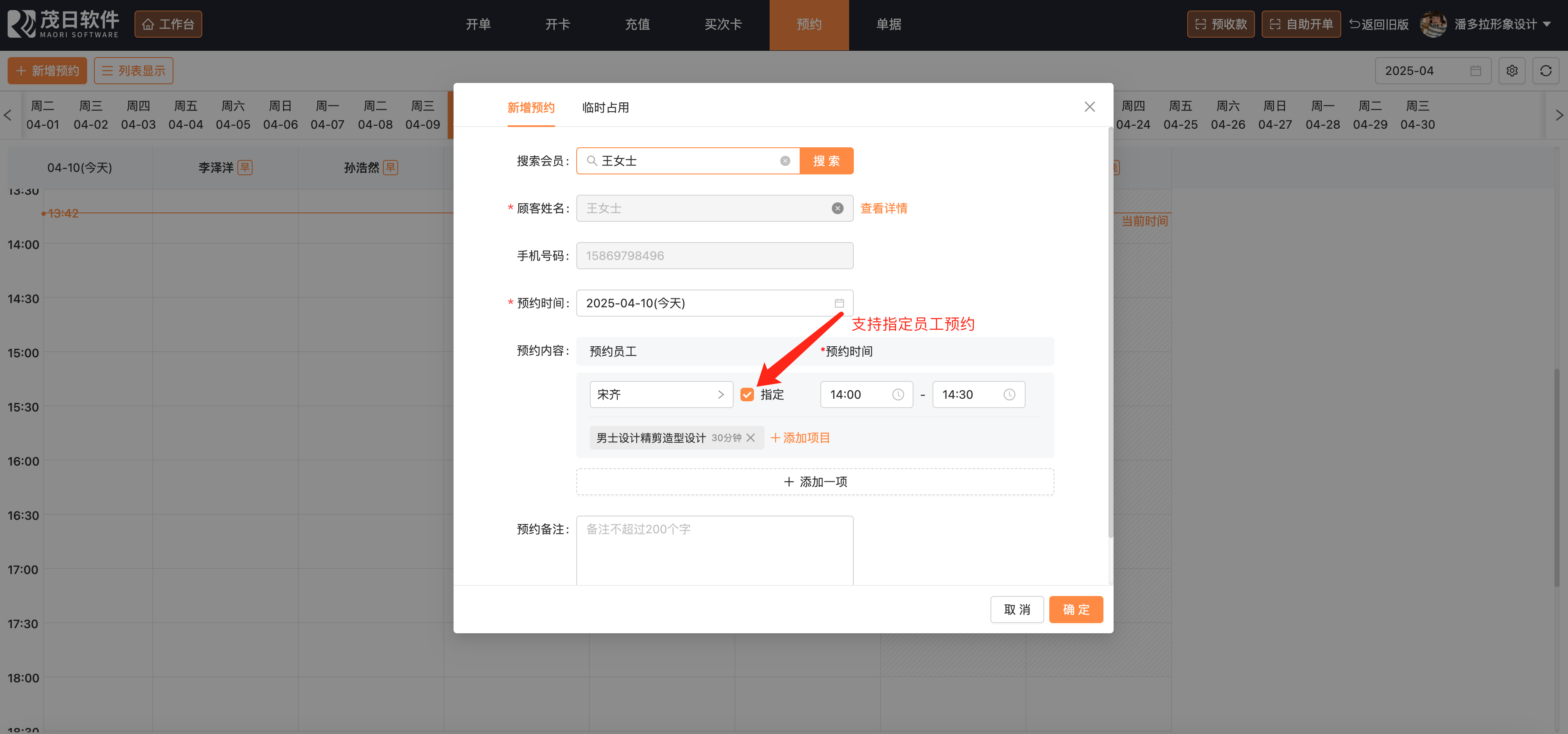Remove the 男士设计精剪造型设计 service tag
The width and height of the screenshot is (1568, 734).
tap(750, 438)
